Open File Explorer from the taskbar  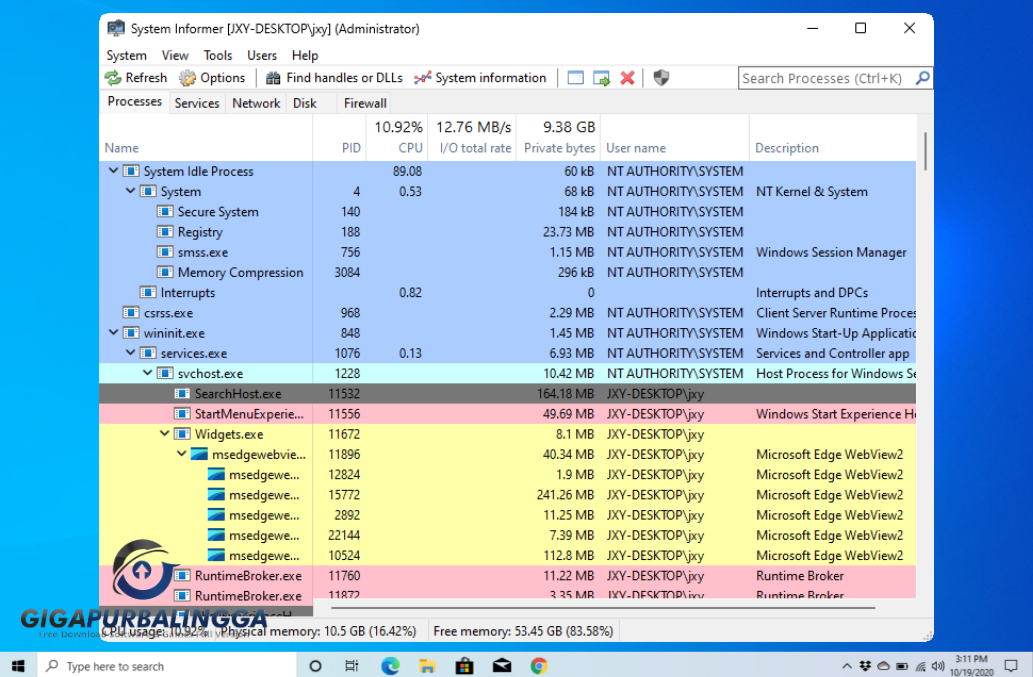[427, 666]
